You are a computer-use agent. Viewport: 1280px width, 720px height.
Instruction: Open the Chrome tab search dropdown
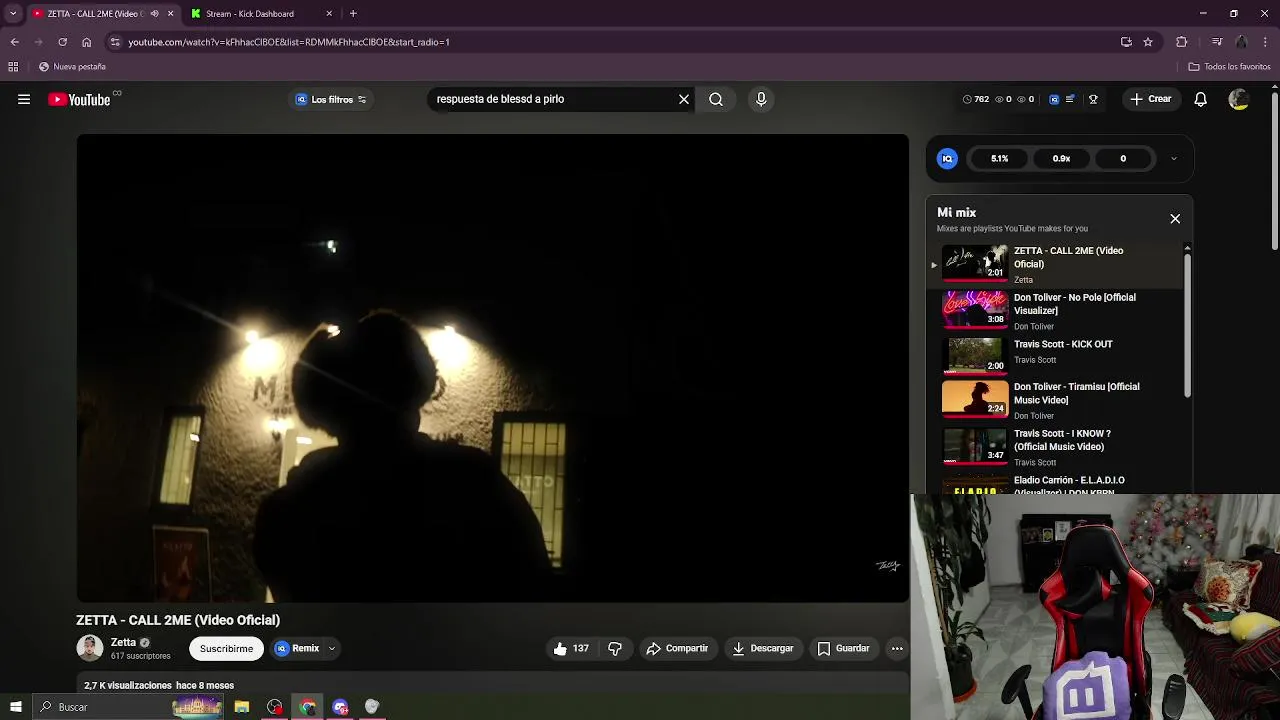[13, 14]
